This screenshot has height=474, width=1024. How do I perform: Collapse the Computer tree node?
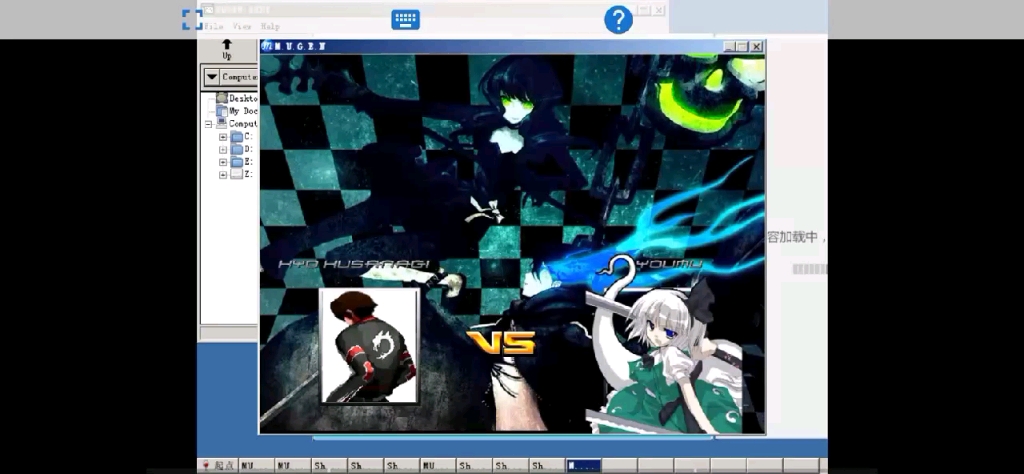tap(209, 124)
